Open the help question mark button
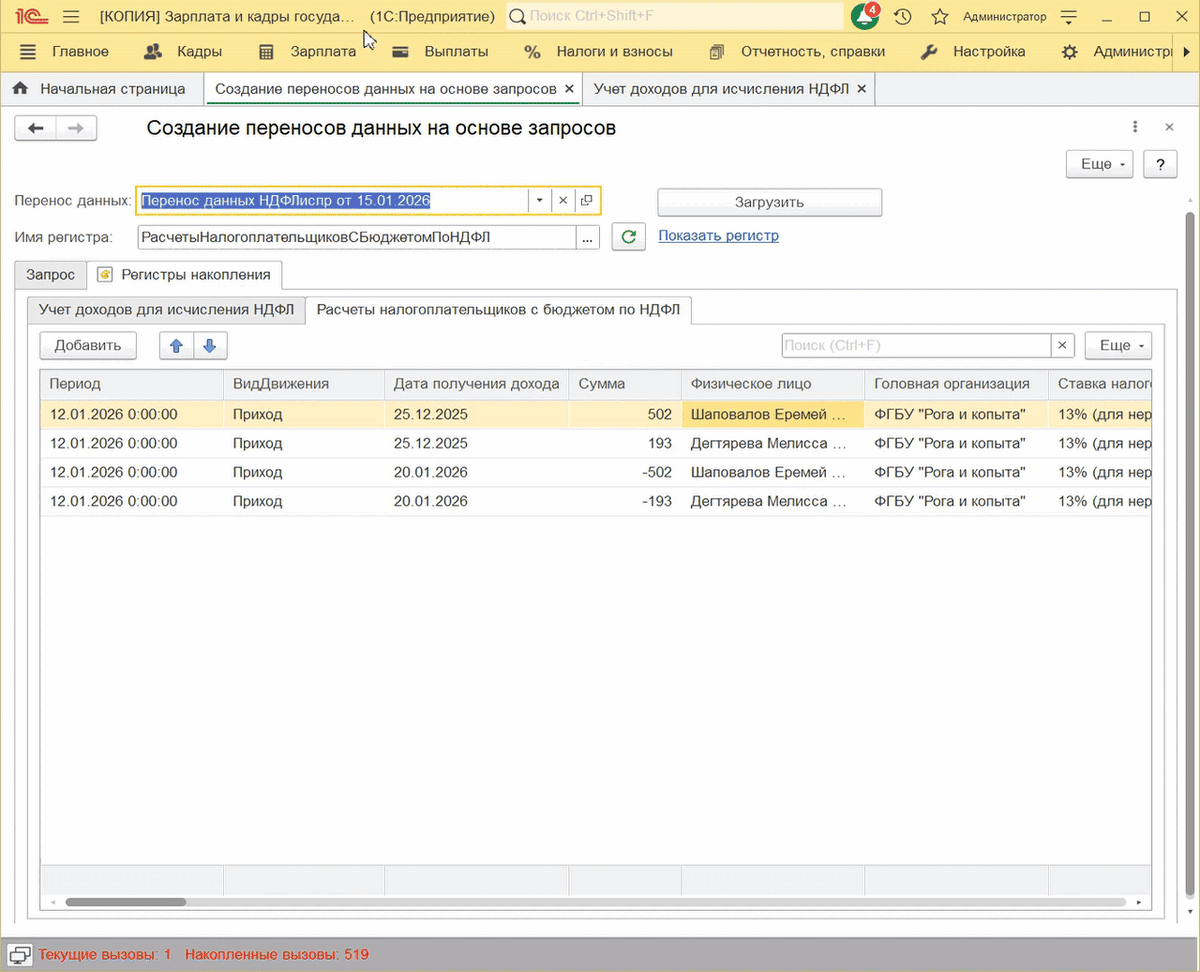The image size is (1200, 972). coord(1160,164)
